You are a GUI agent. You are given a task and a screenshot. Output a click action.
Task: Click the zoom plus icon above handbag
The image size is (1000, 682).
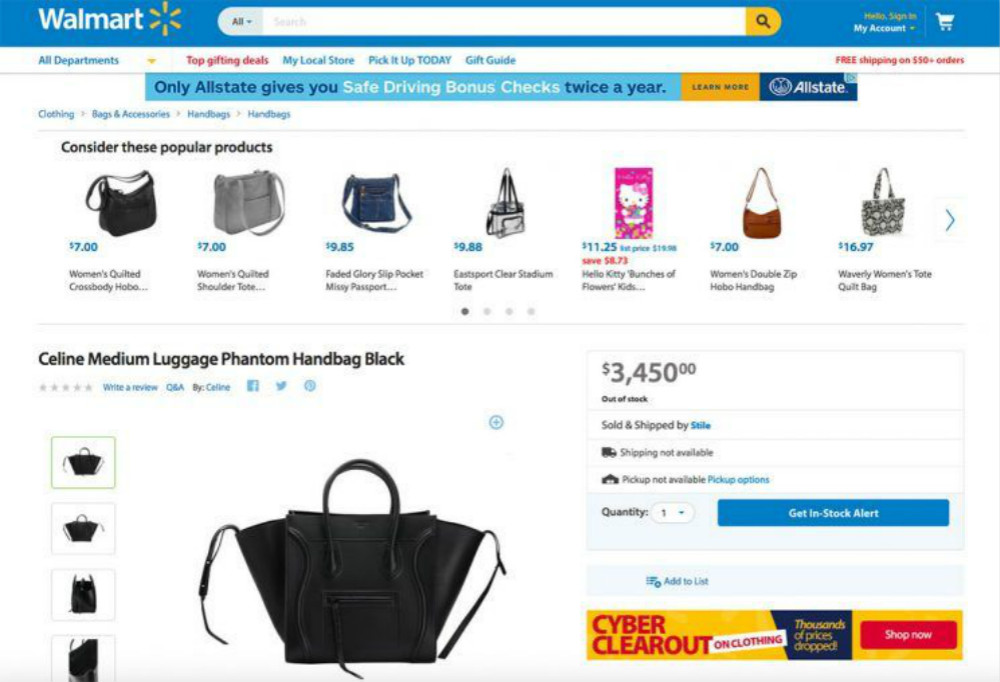click(496, 422)
